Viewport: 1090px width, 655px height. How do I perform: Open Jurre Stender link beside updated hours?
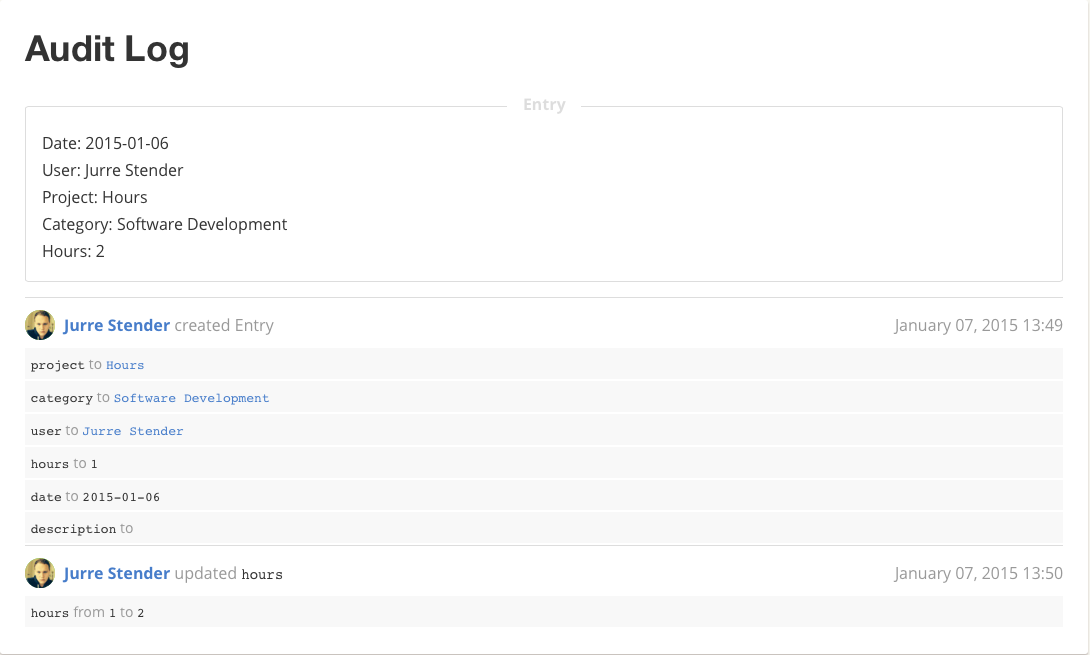(x=117, y=574)
